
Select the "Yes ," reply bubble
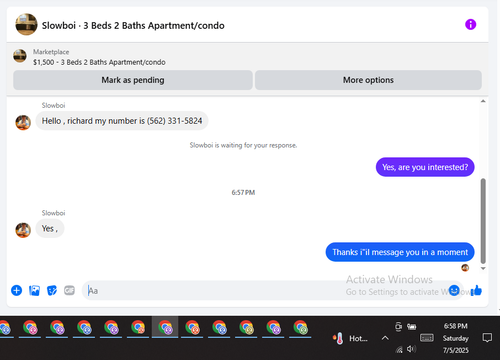(50, 229)
